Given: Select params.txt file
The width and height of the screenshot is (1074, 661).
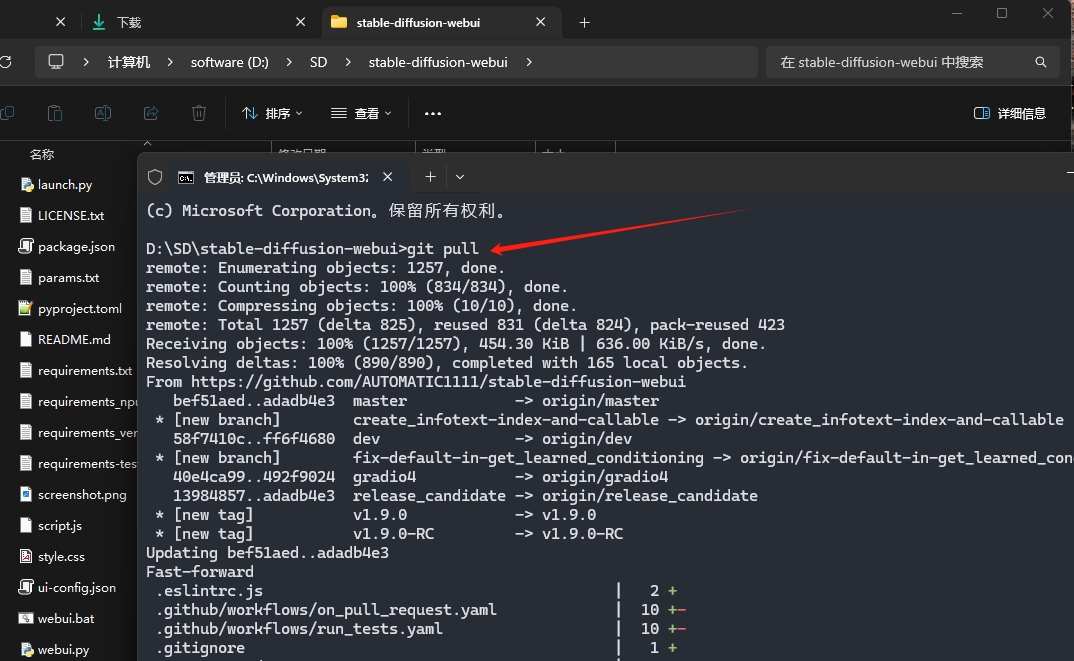Looking at the screenshot, I should tap(68, 277).
